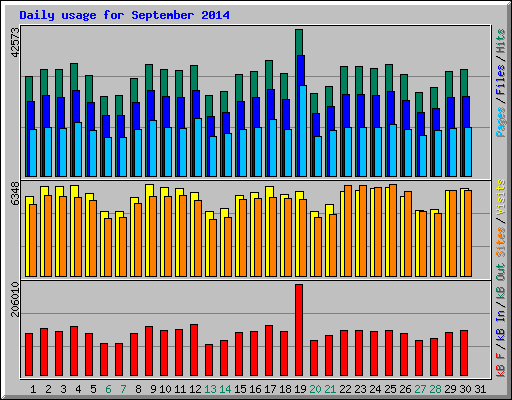Click green weekend day label 13

210,389
